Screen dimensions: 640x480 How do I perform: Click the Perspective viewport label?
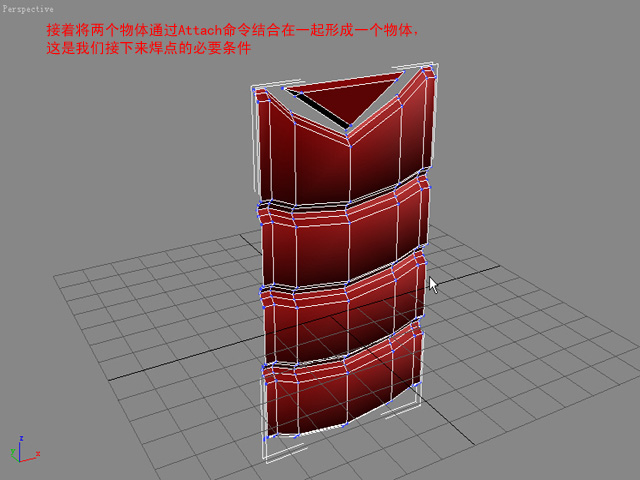(28, 9)
